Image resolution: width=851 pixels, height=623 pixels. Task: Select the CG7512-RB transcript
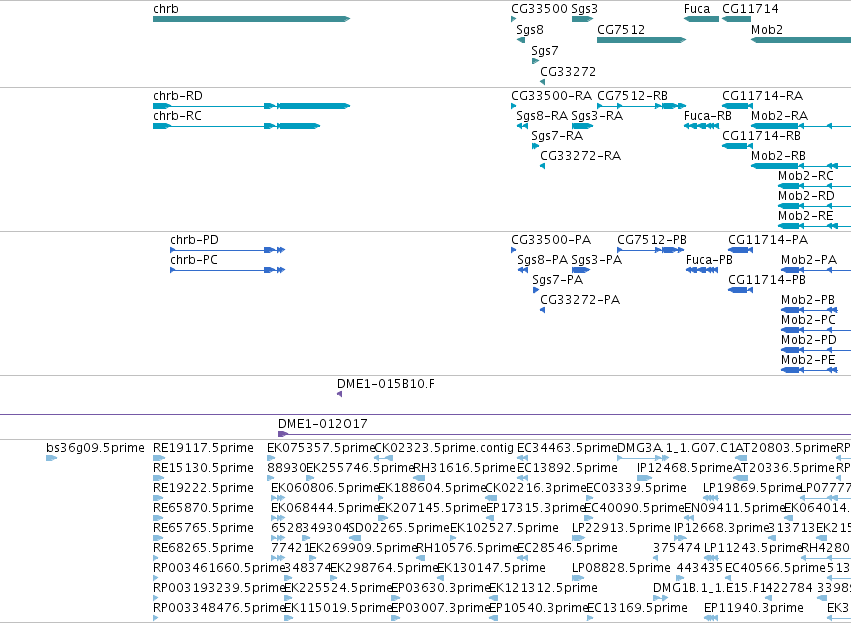coord(642,106)
